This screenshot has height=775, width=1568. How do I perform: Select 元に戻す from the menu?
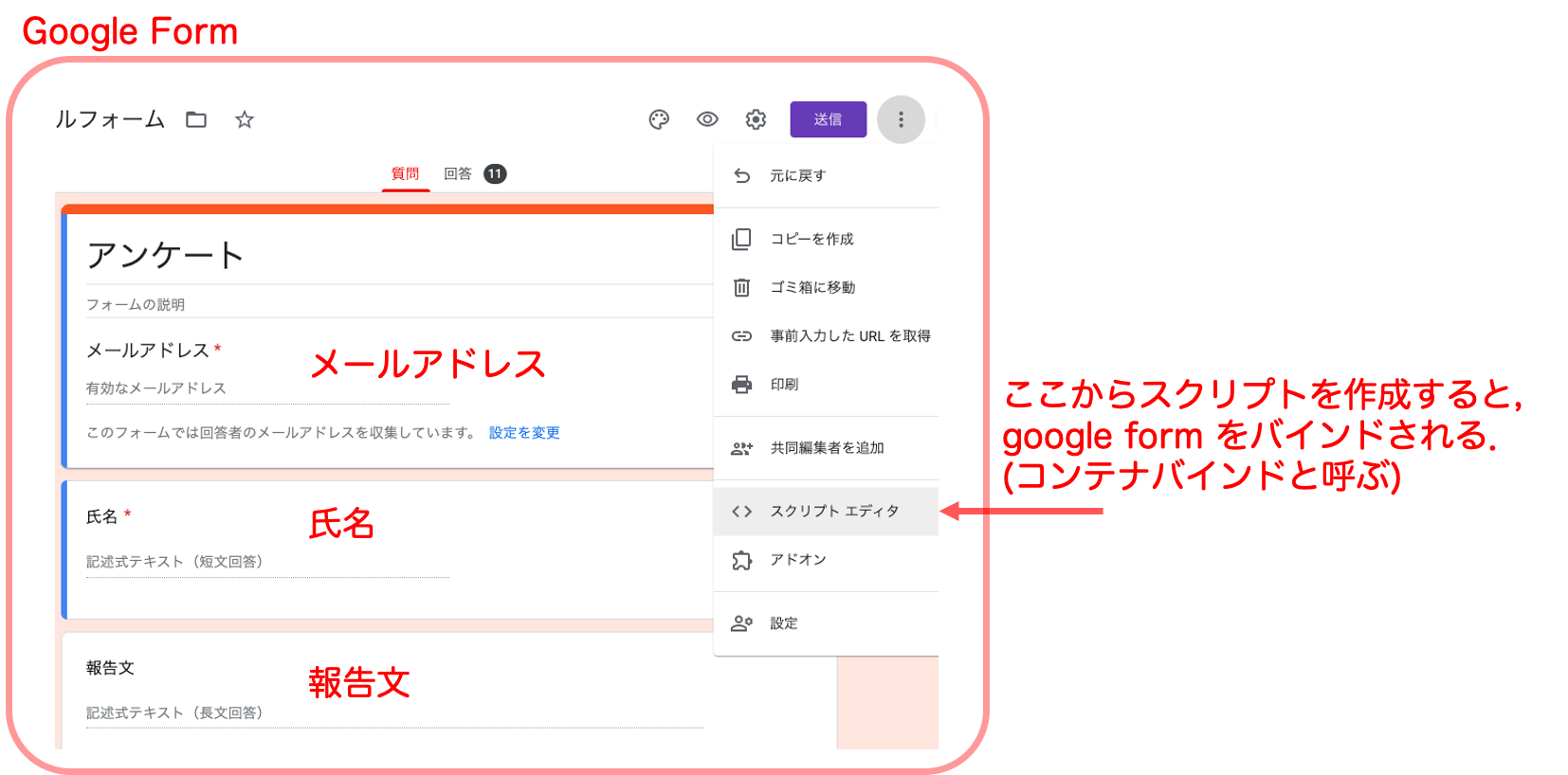826,176
